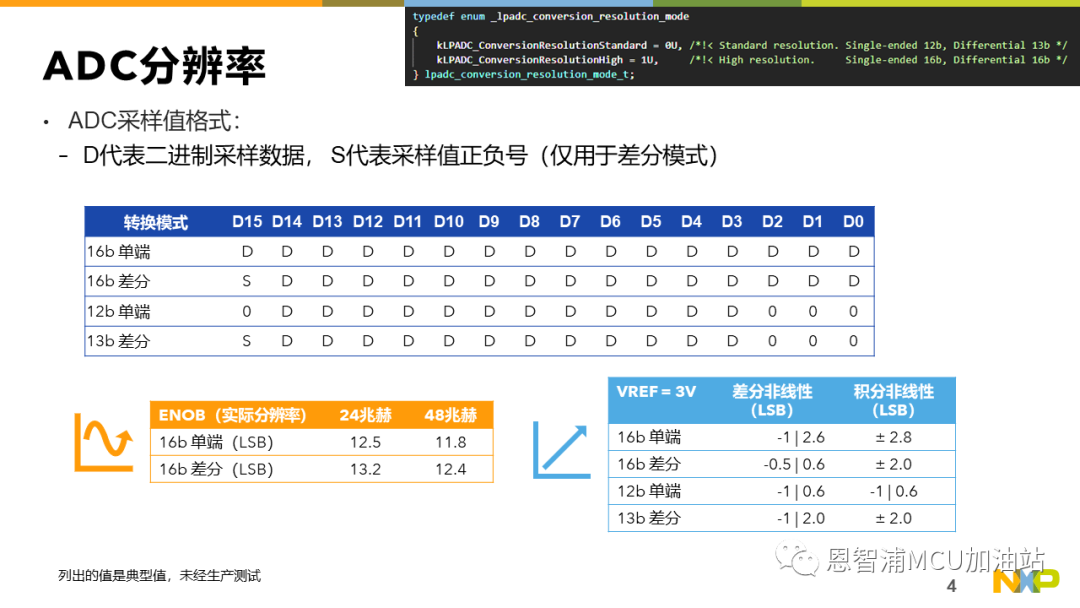Viewport: 1080px width, 608px height.
Task: Click the ENOB value '11.8'
Action: [x=450, y=442]
